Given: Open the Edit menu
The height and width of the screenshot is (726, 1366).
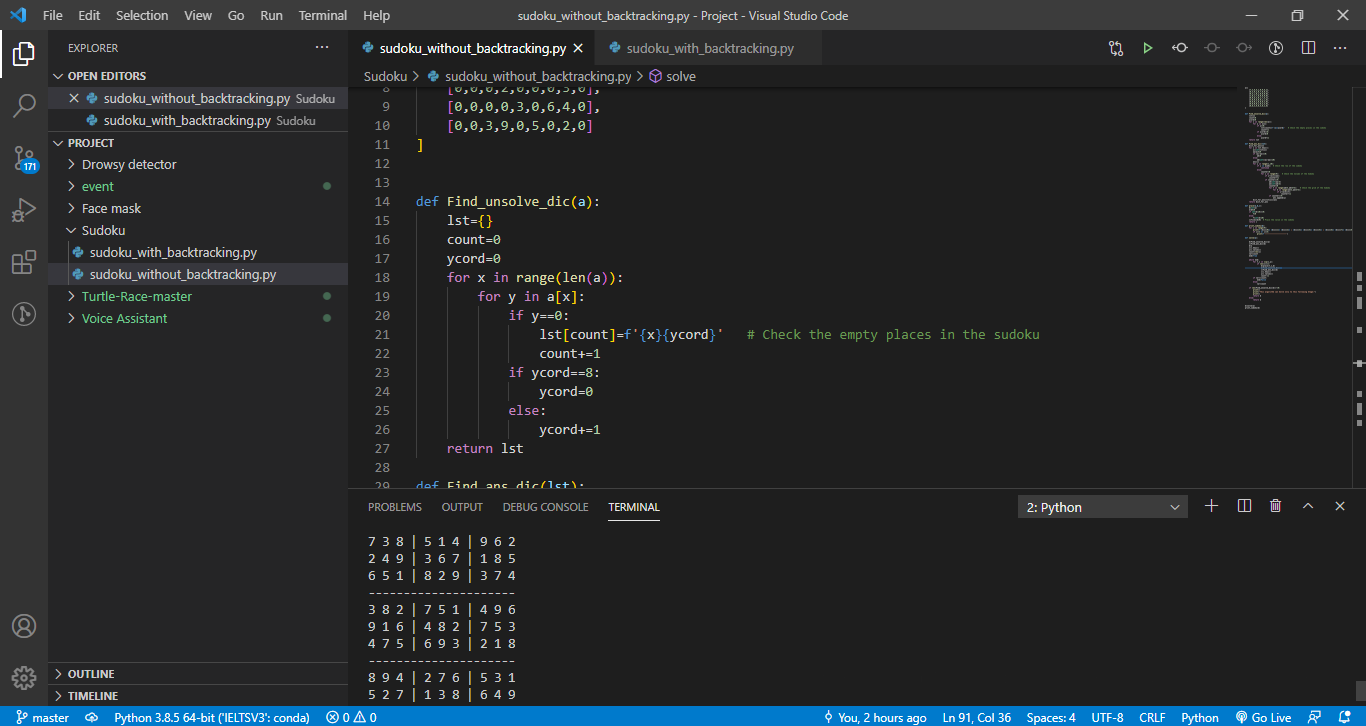Looking at the screenshot, I should [x=89, y=15].
